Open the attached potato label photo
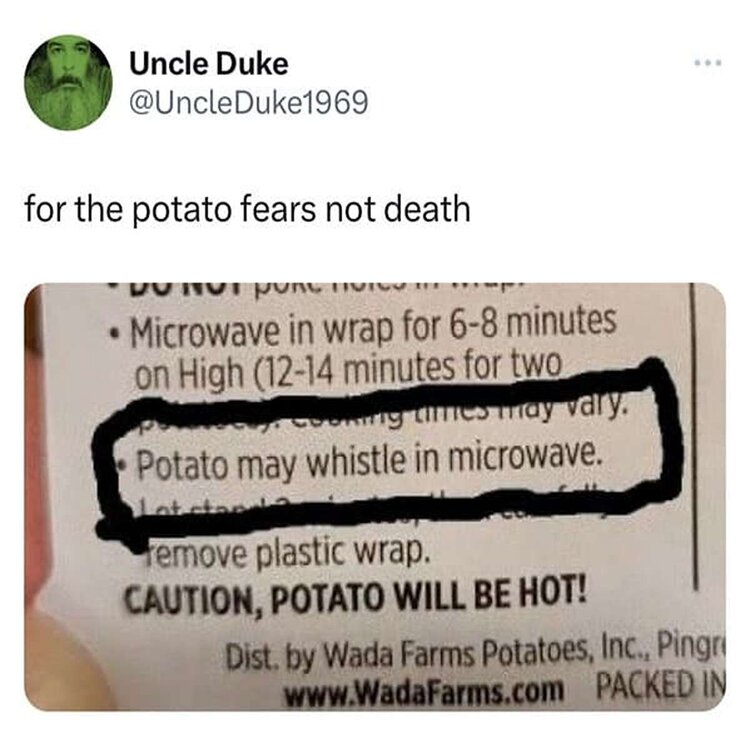 pos(375,496)
